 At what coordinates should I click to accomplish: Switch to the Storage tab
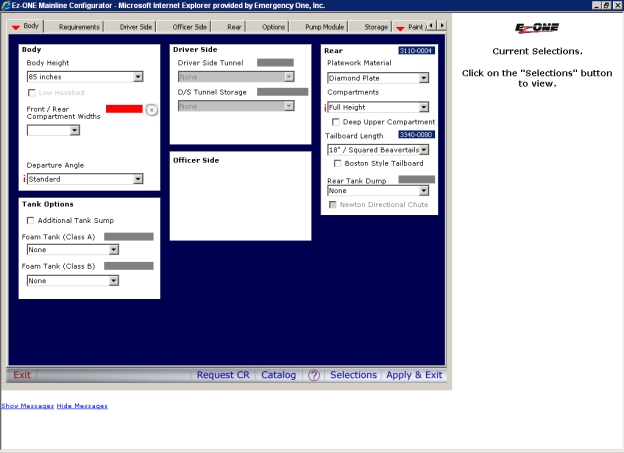pos(376,27)
